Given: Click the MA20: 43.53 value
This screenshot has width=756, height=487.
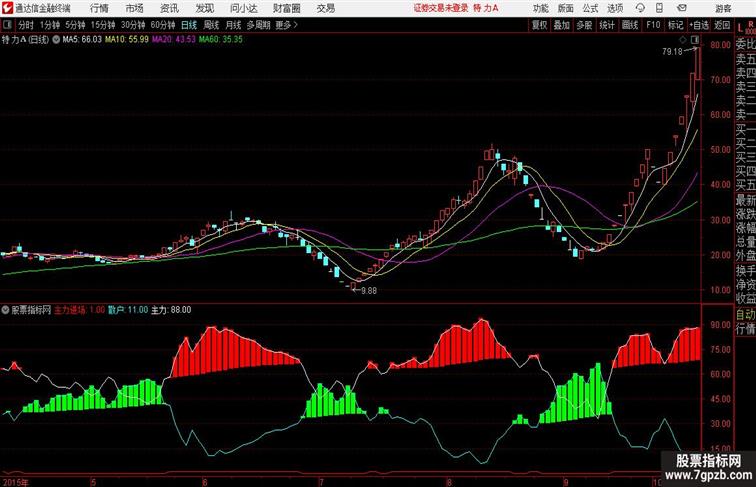Looking at the screenshot, I should [174, 40].
